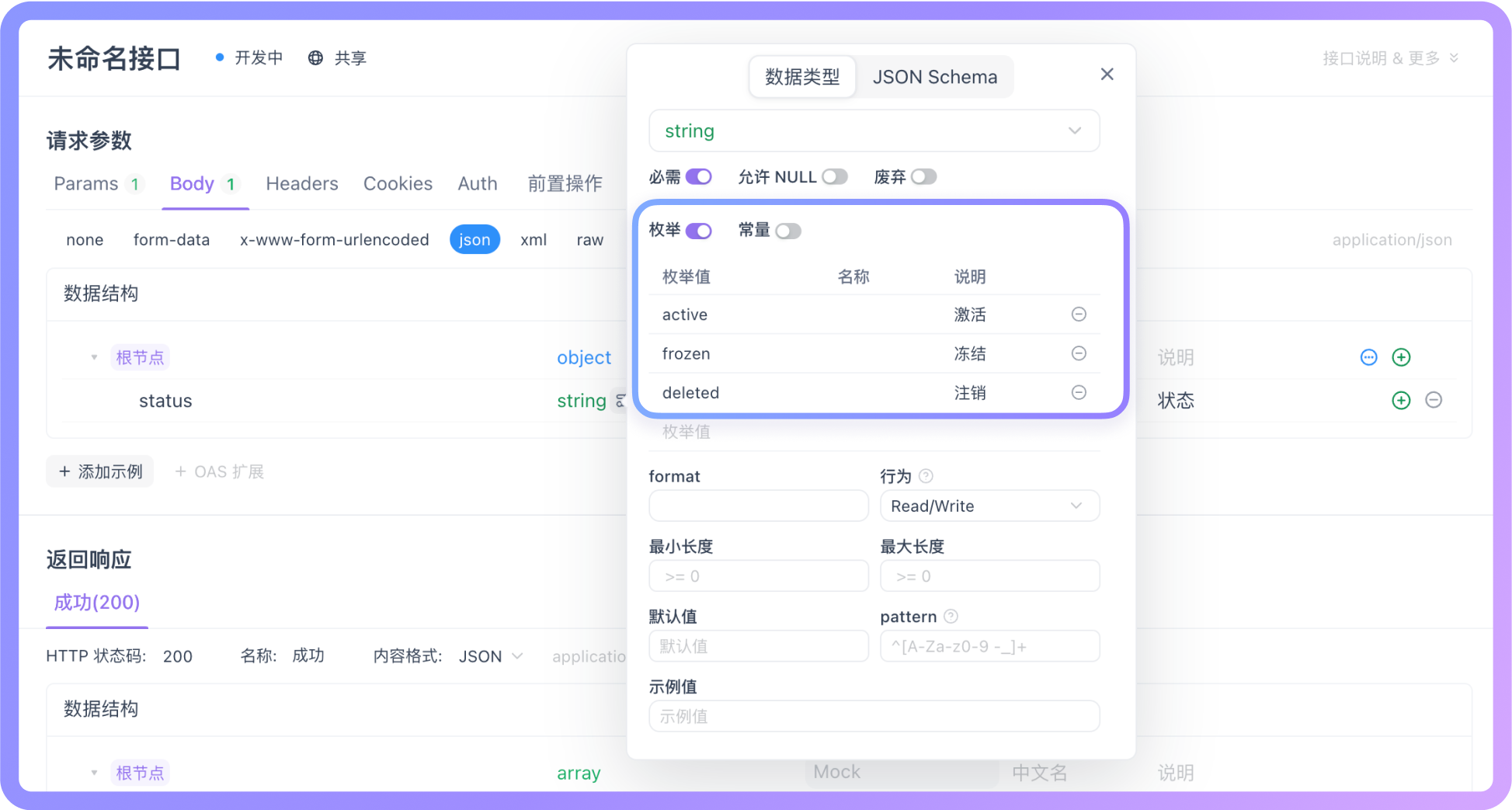Viewport: 1512px width, 810px height.
Task: Remove the active enum value
Action: (1079, 315)
